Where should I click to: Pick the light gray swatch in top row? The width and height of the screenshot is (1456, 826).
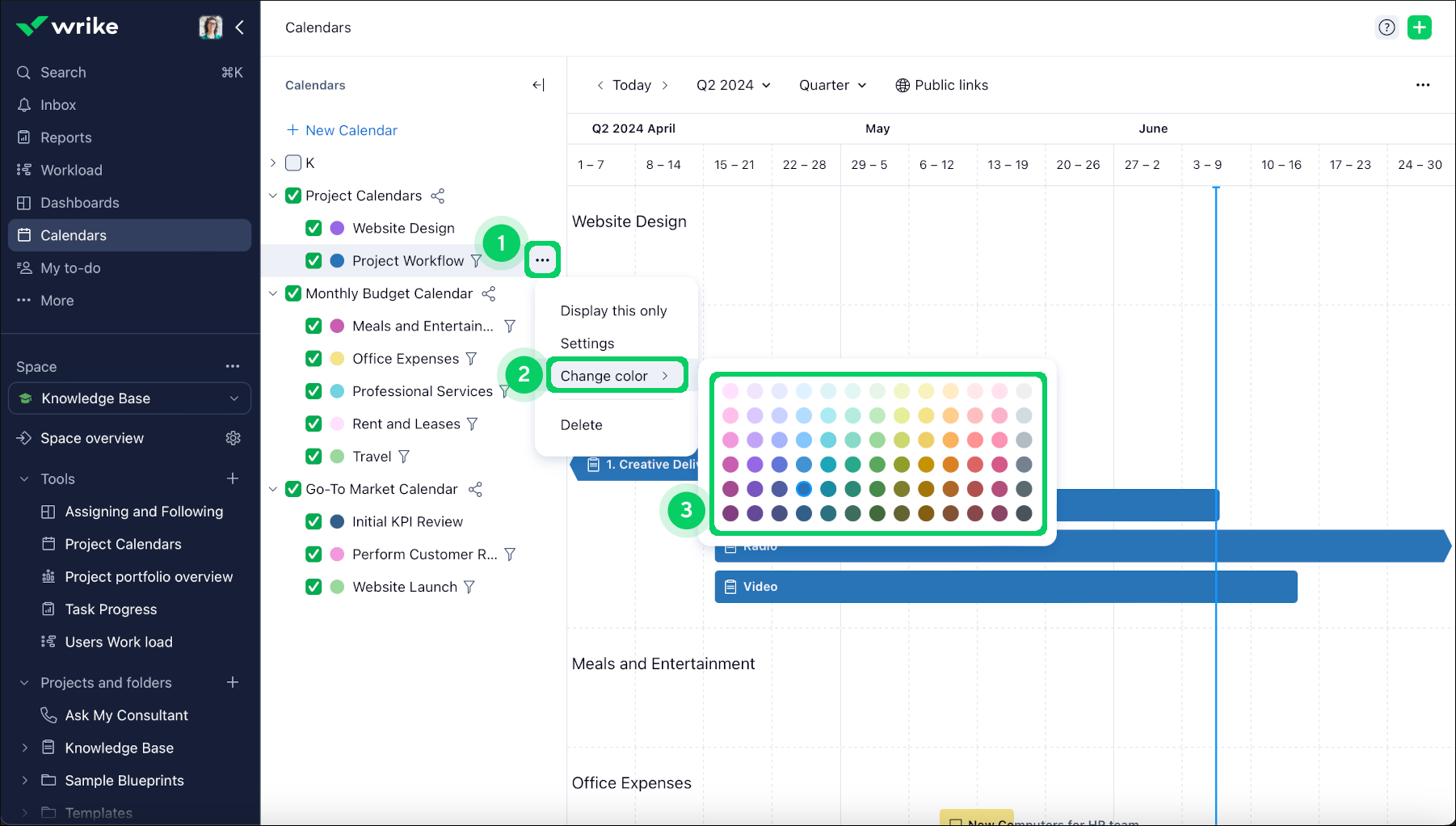pos(1024,391)
